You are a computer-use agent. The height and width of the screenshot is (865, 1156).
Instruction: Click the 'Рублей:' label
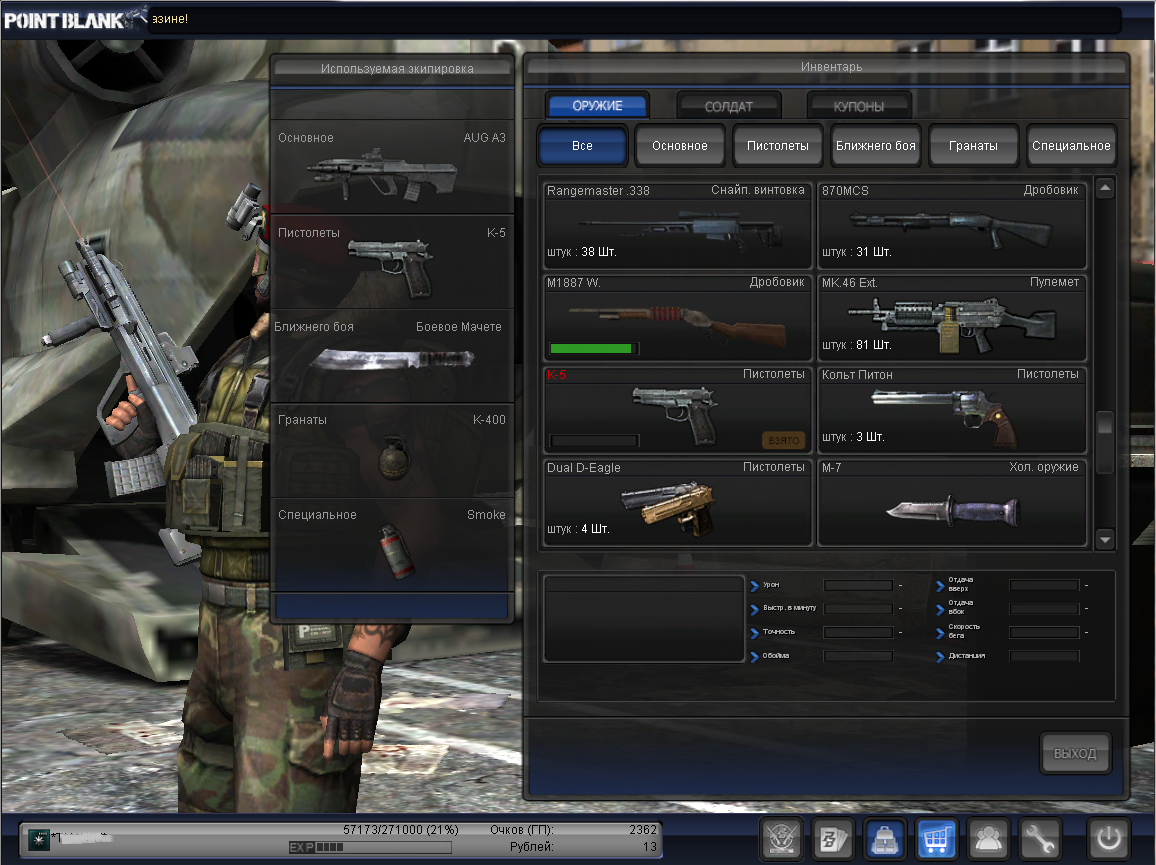click(532, 847)
